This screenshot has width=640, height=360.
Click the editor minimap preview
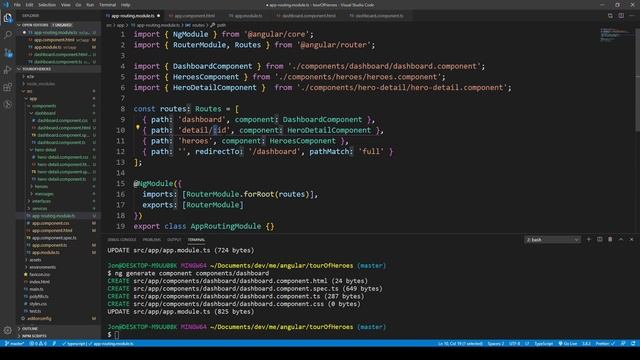[616, 35]
